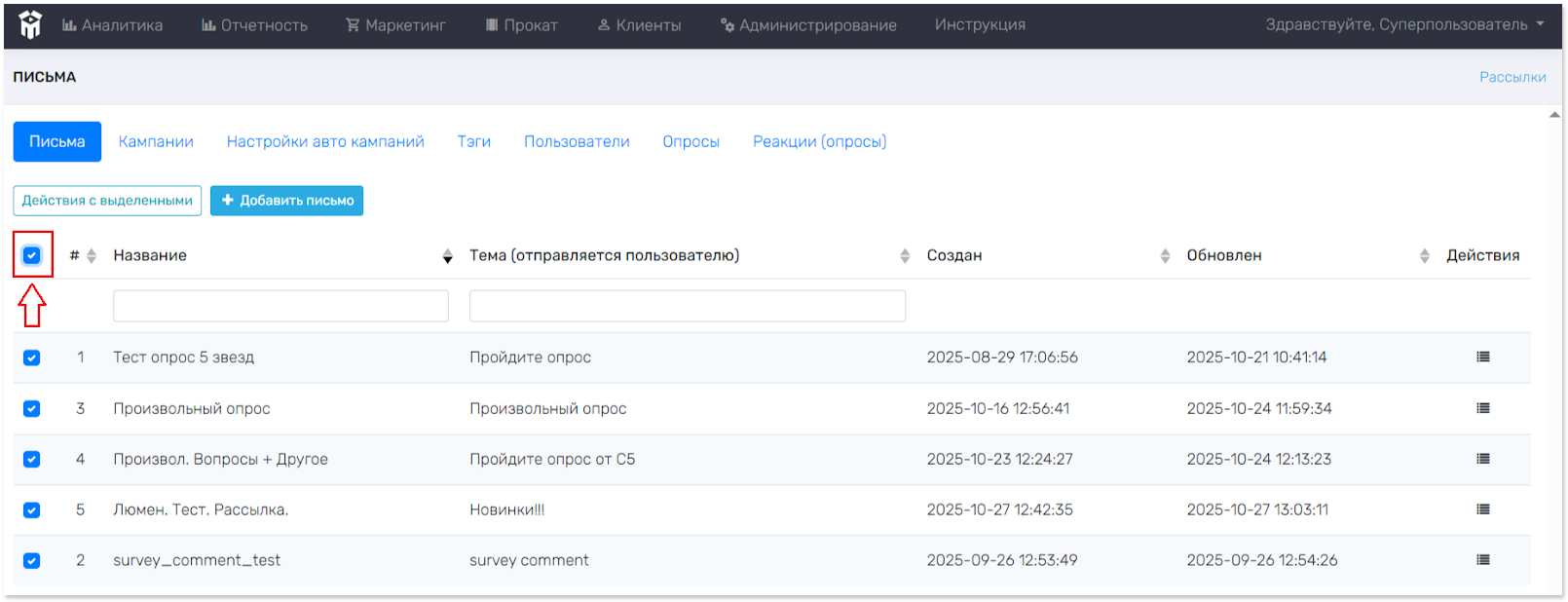Image resolution: width=1568 pixels, height=602 pixels.
Task: Sort by 'Обновлен' column arrows
Action: (x=1424, y=256)
